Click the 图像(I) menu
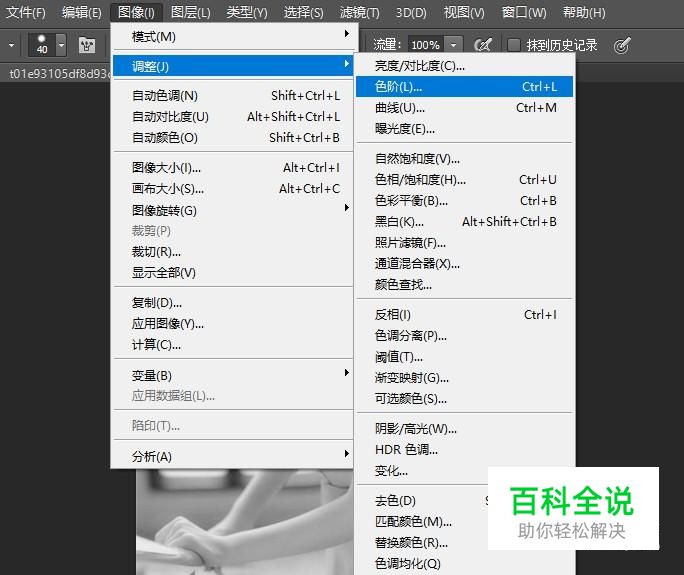The width and height of the screenshot is (684, 575). tap(136, 12)
